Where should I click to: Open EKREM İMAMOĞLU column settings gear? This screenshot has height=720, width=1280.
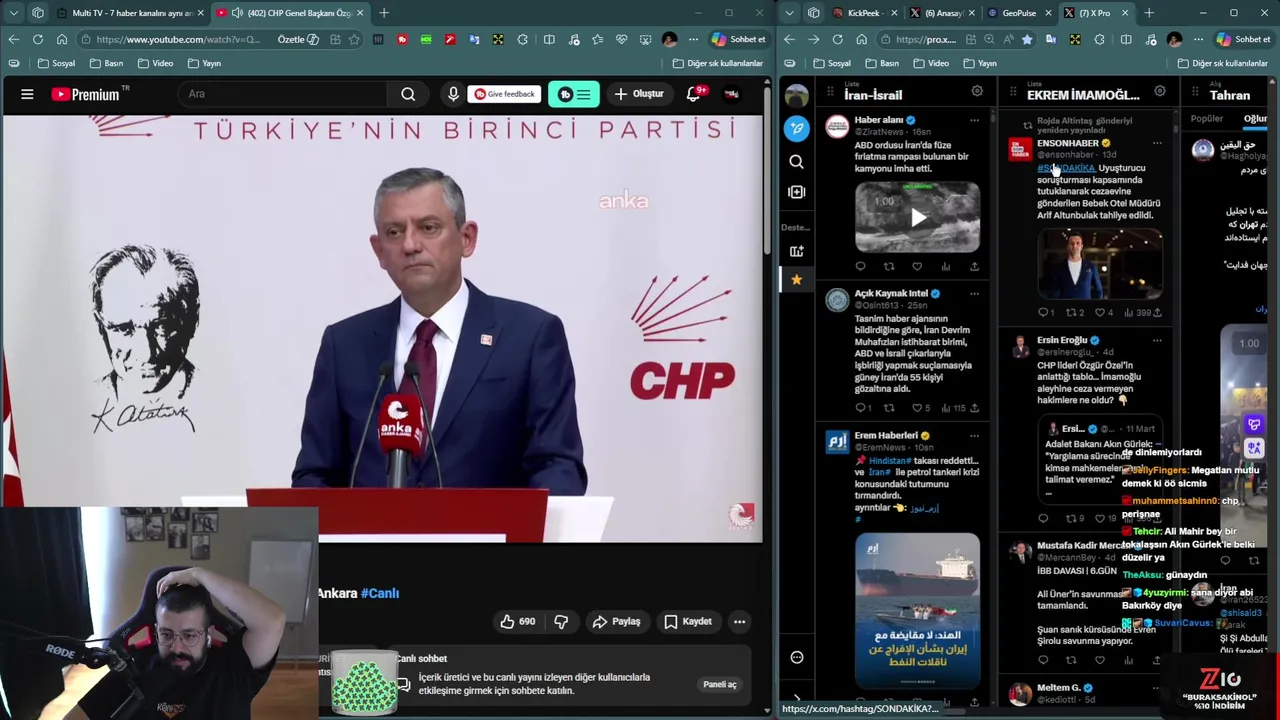click(1159, 91)
